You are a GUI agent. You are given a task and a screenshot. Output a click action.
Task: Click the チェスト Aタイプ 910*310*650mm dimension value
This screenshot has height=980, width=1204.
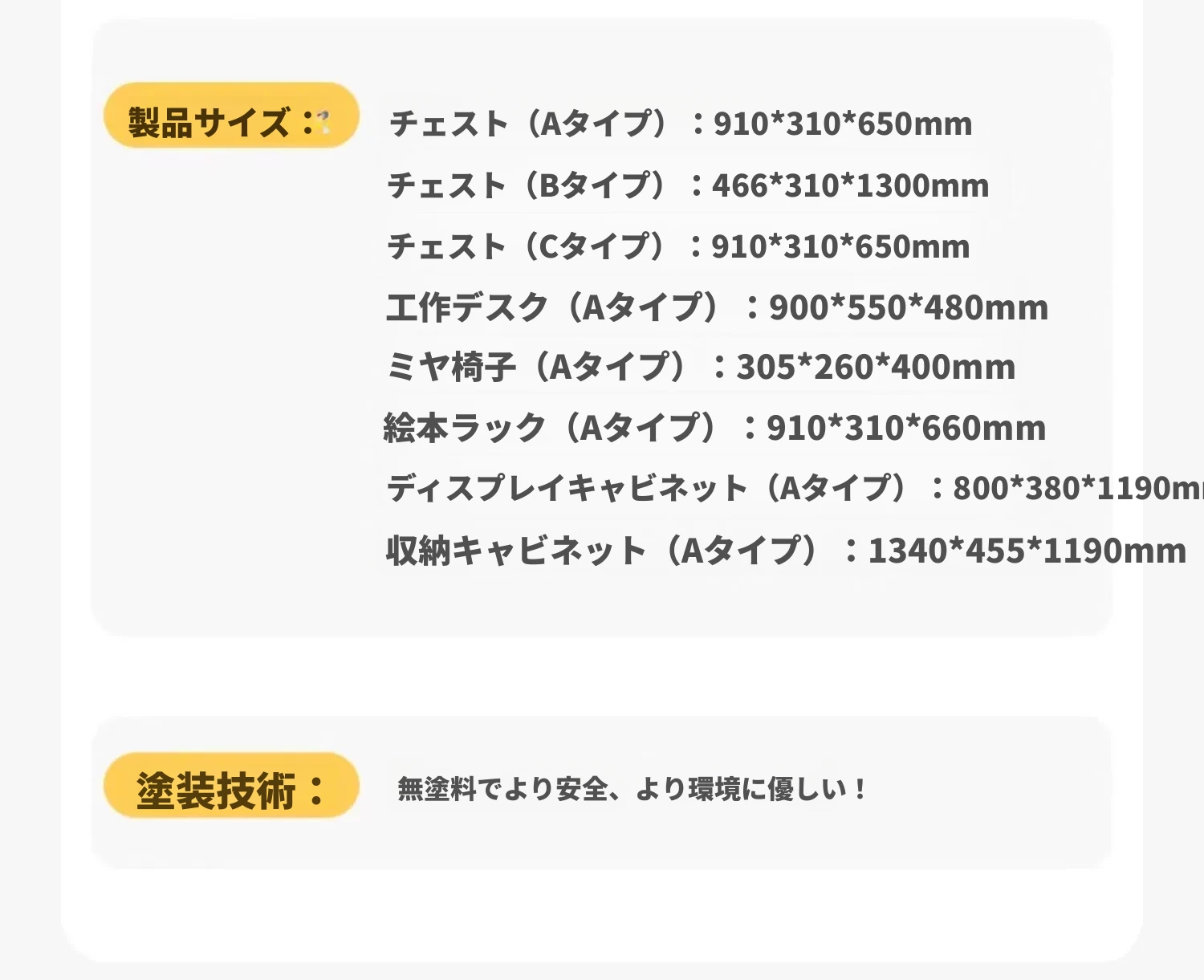click(x=843, y=124)
